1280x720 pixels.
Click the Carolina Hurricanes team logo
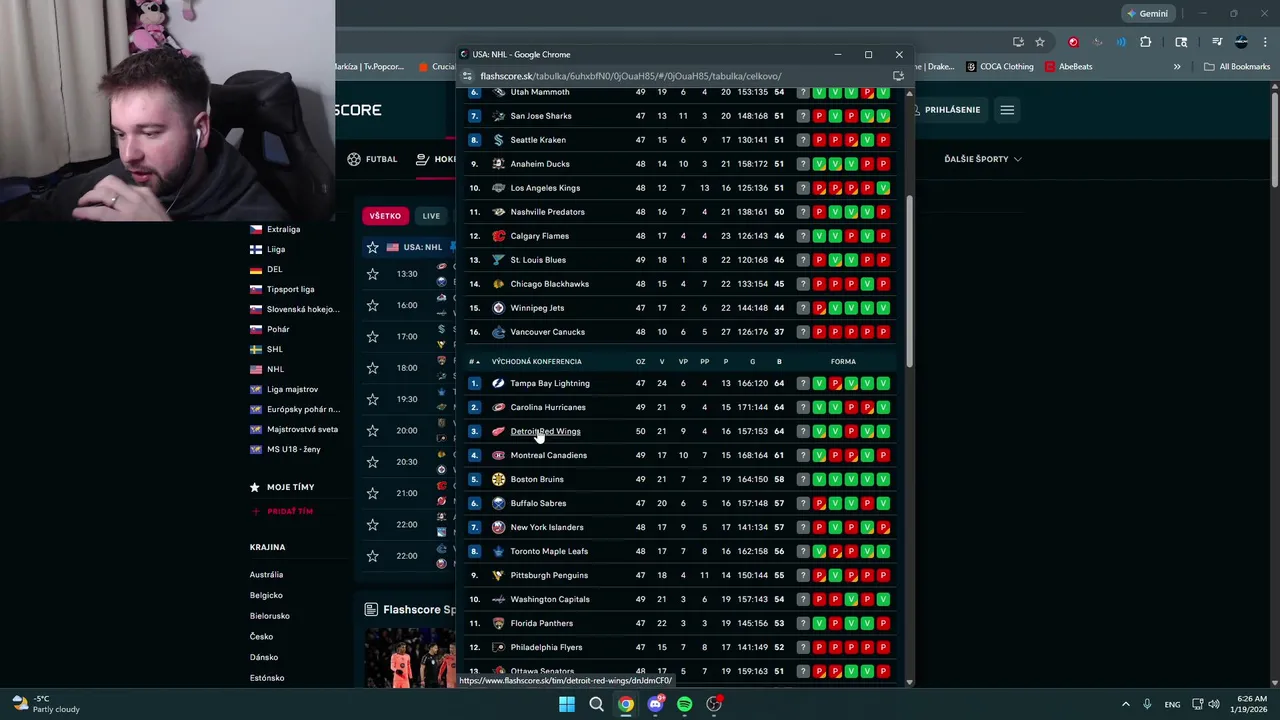[499, 407]
